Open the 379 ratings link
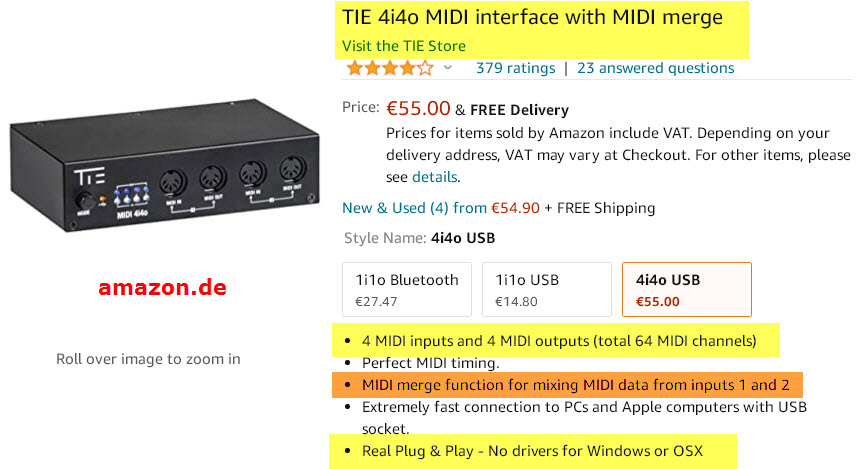 click(x=515, y=68)
